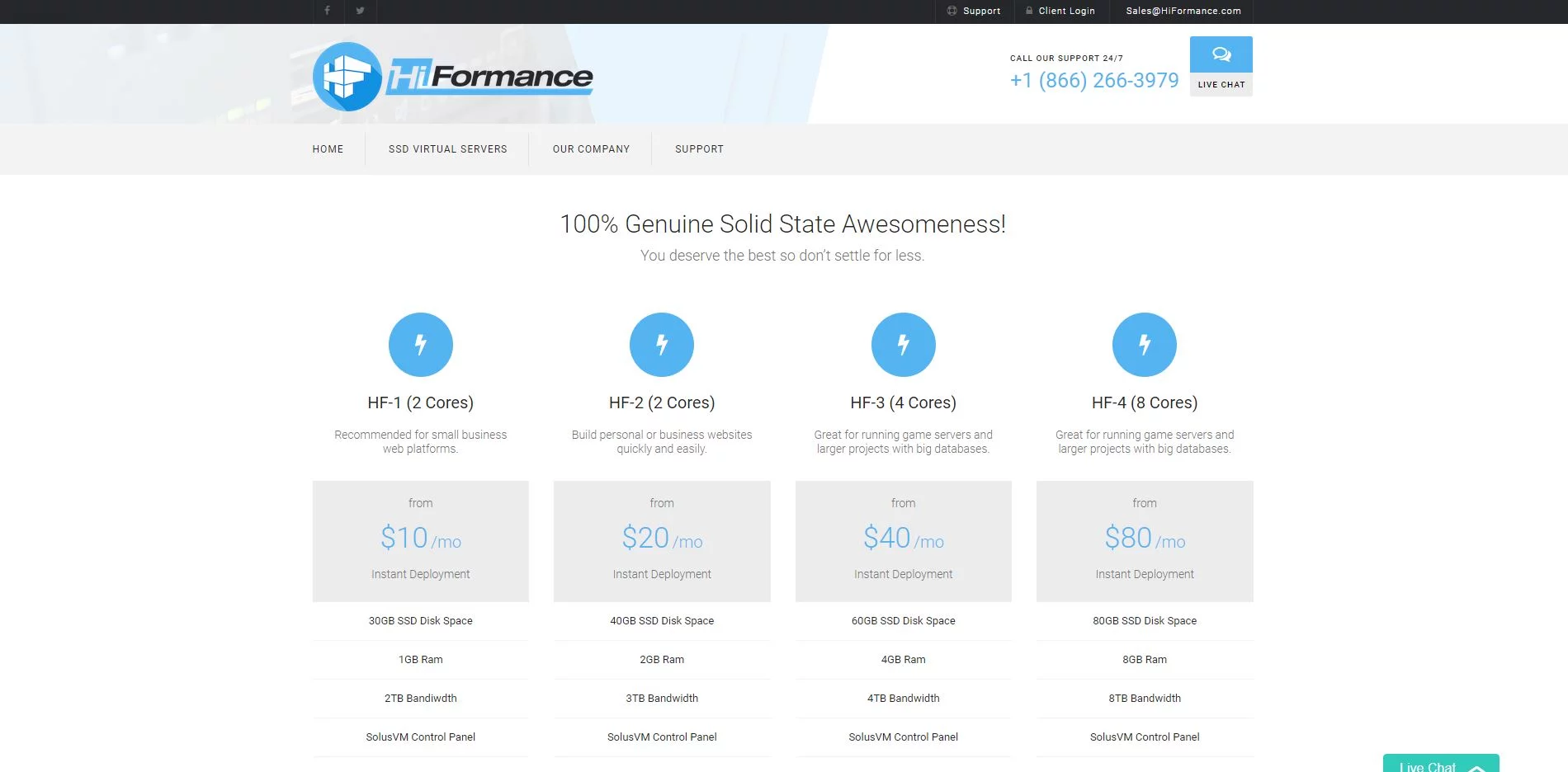
Task: Click the $10/mo price
Action: [x=421, y=538]
